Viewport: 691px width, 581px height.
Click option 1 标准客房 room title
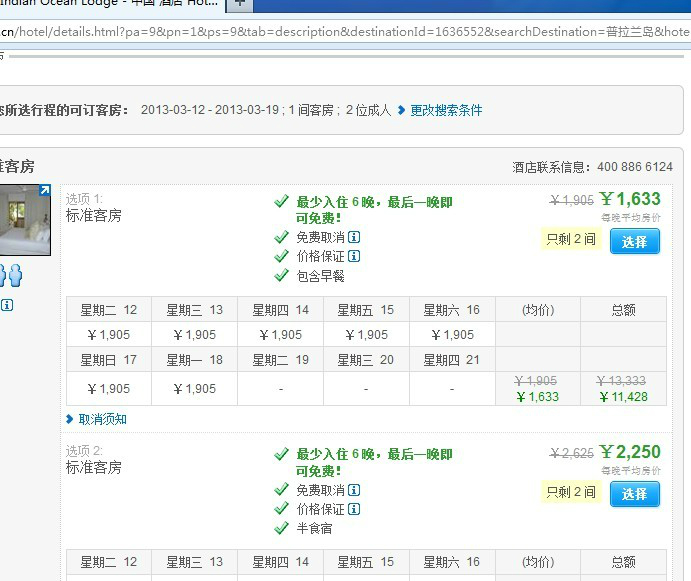[94, 215]
